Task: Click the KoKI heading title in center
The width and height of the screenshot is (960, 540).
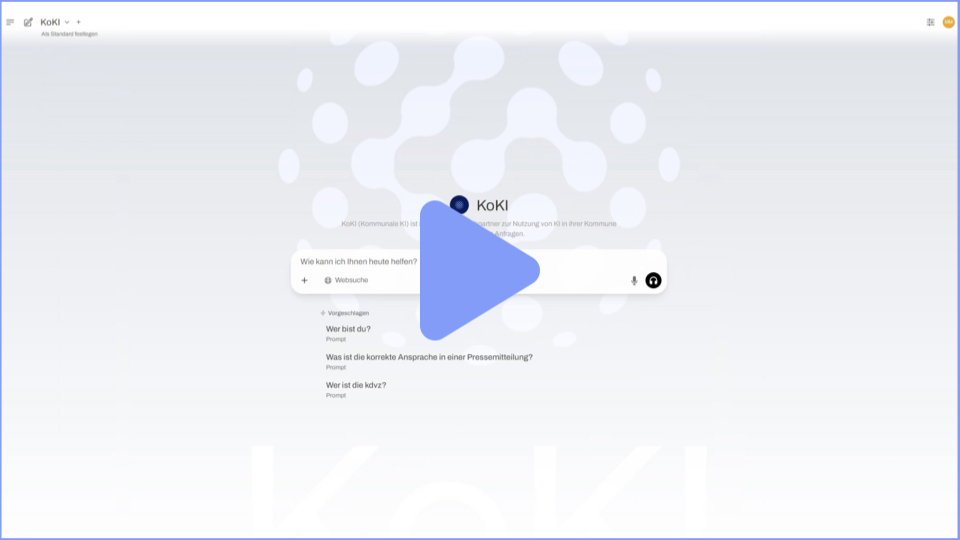Action: (x=492, y=205)
